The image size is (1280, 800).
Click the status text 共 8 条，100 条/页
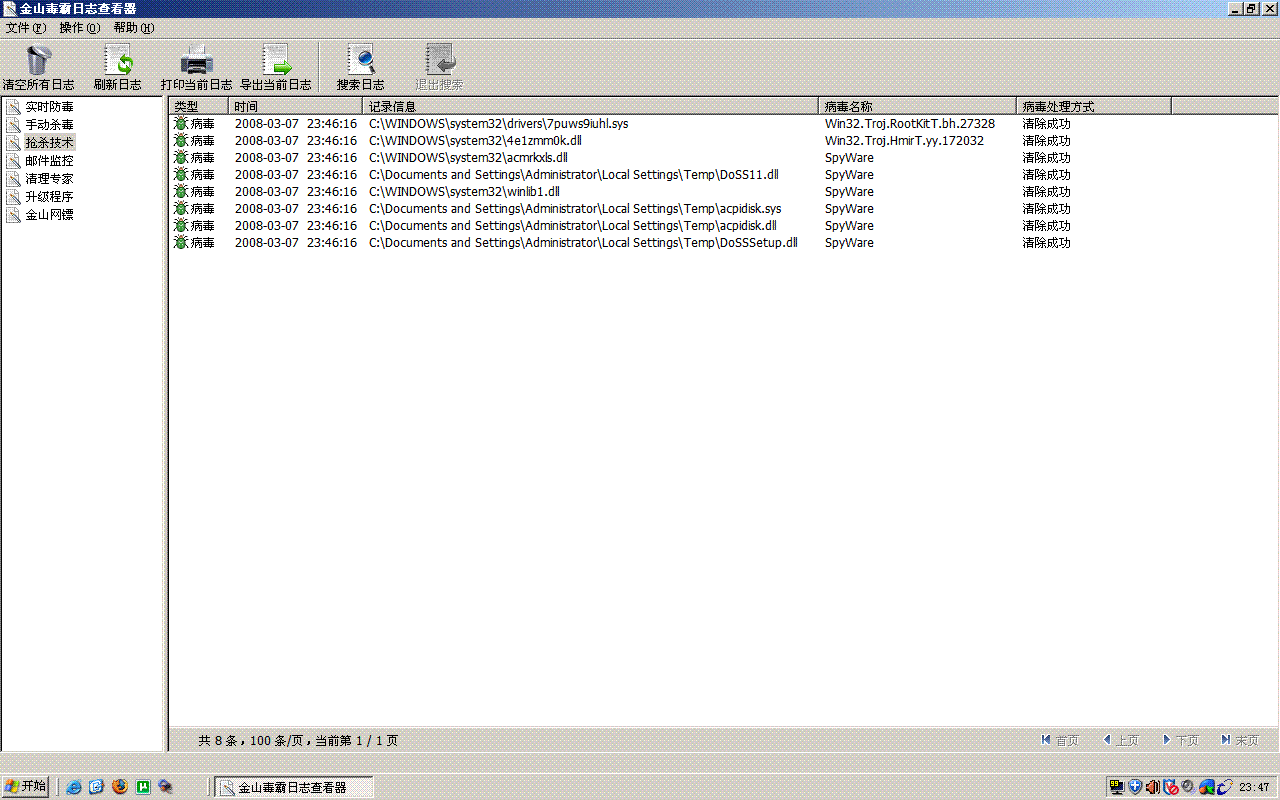pos(250,741)
